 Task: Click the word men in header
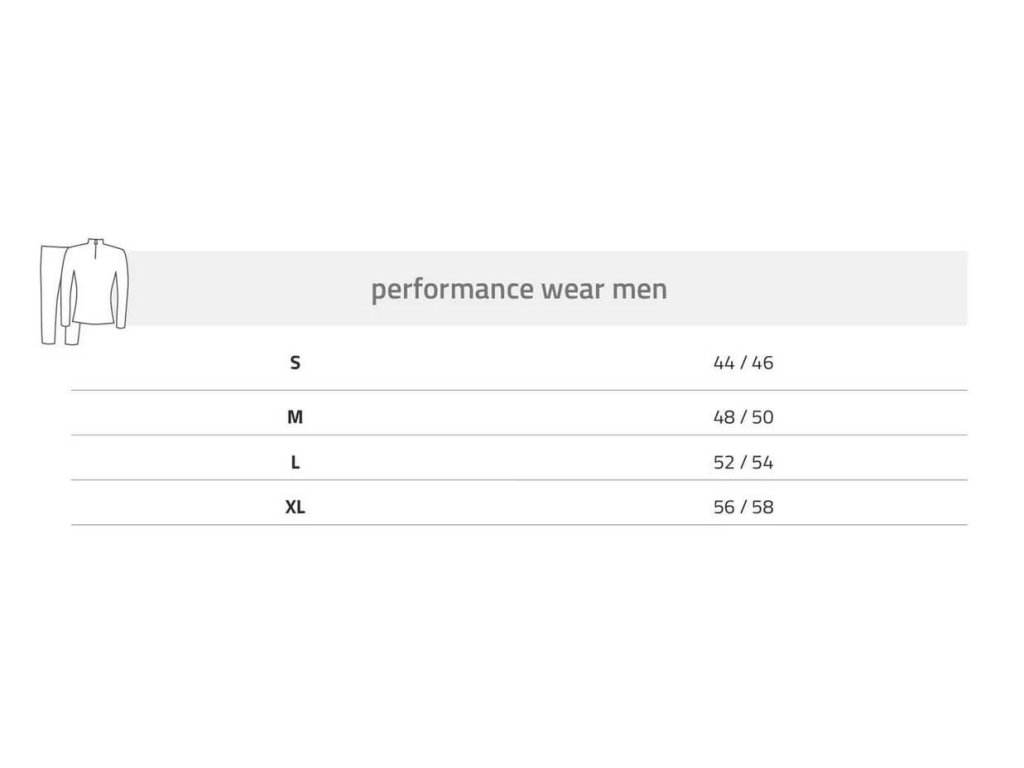[x=639, y=290]
